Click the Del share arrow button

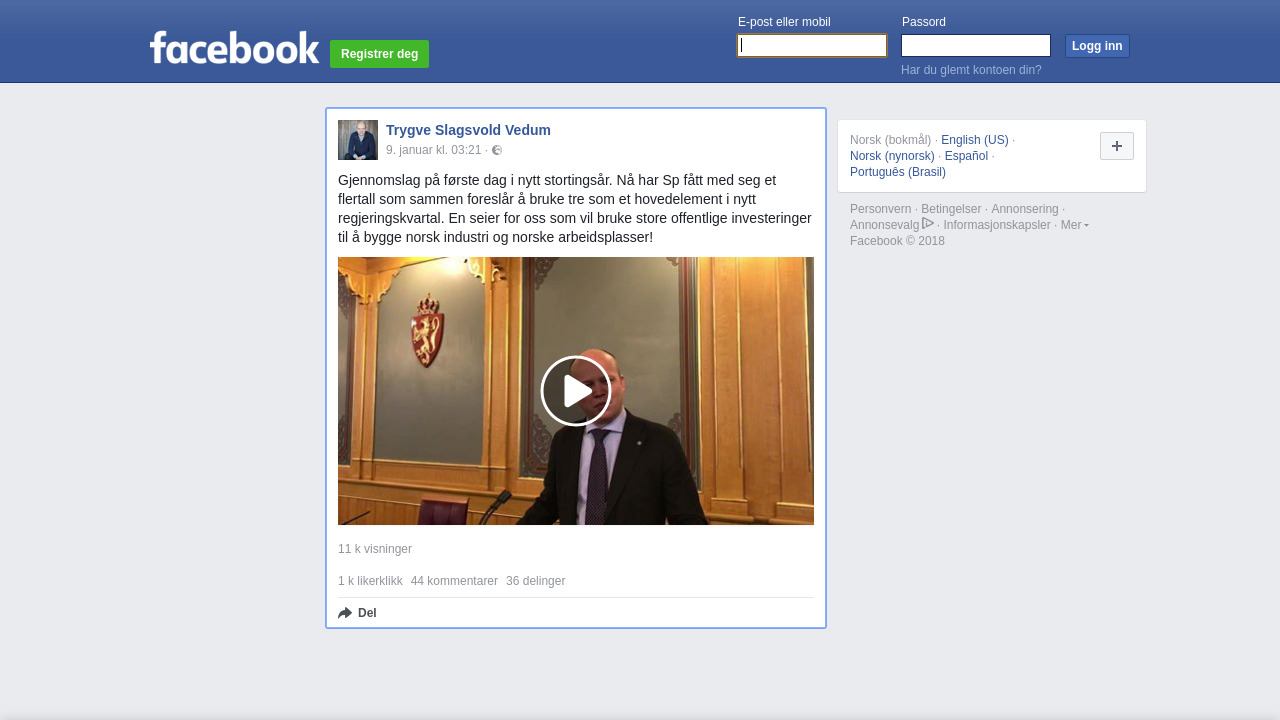(357, 613)
